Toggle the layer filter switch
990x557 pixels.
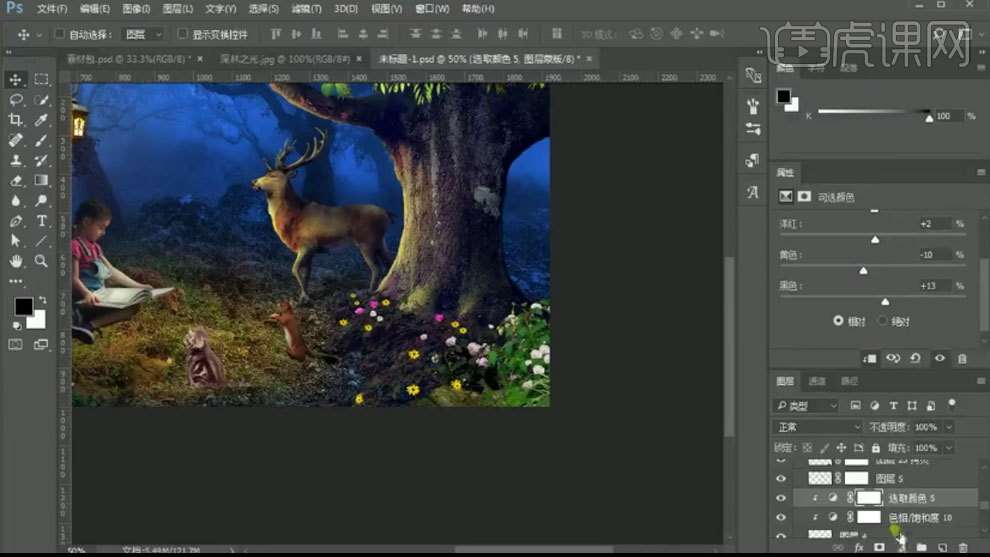pyautogui.click(x=951, y=404)
